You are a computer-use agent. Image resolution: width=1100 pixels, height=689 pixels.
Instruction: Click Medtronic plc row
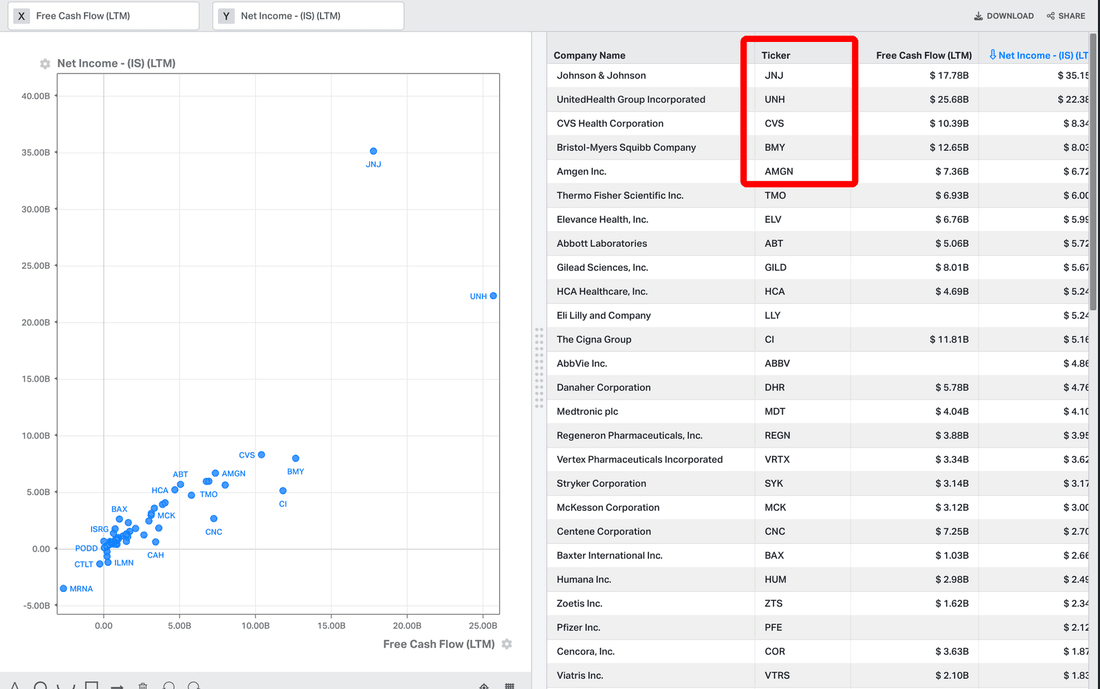(x=818, y=411)
